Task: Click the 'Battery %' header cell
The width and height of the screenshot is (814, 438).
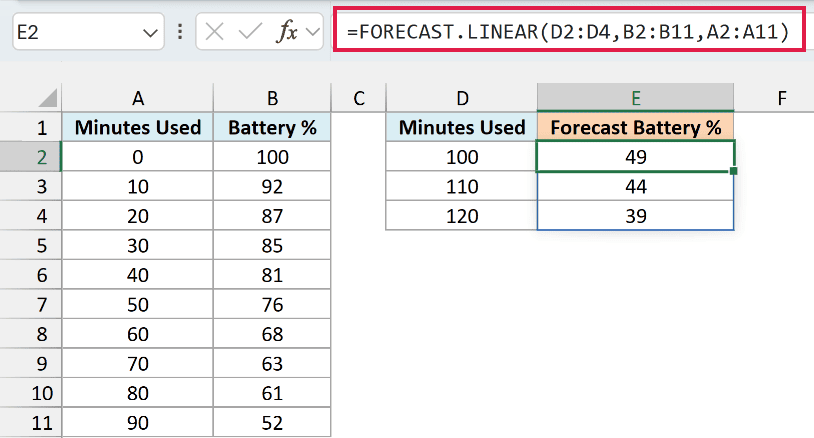Action: [272, 128]
